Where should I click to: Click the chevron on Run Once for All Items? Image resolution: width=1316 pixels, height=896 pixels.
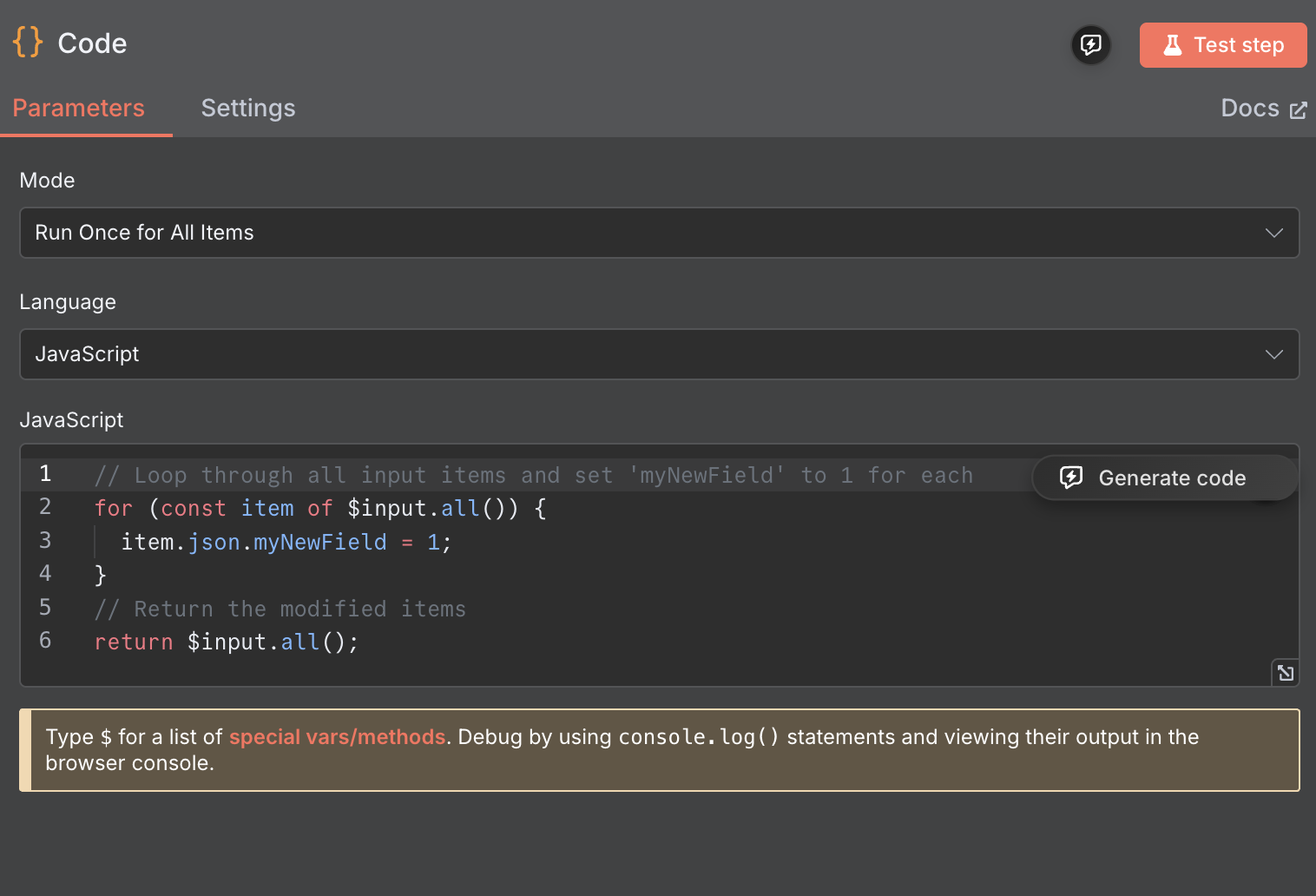1273,233
